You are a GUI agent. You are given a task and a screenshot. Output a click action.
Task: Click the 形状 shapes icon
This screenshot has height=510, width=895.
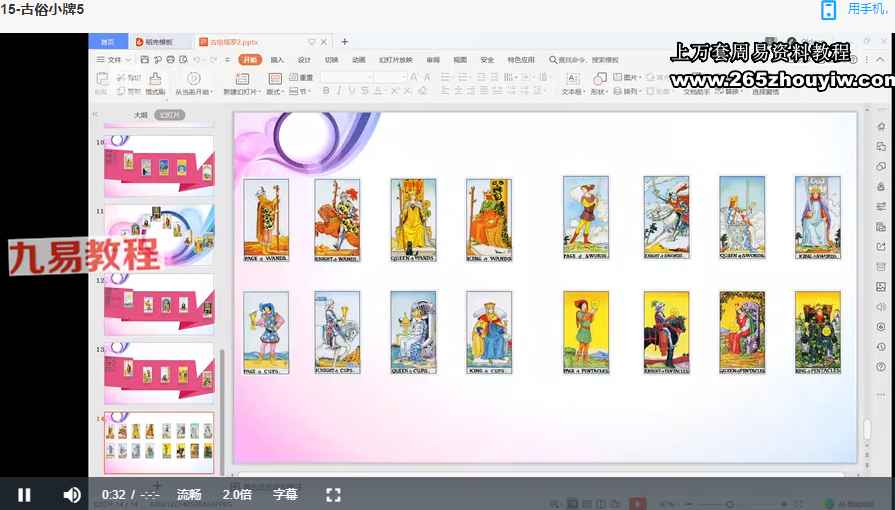coord(599,78)
